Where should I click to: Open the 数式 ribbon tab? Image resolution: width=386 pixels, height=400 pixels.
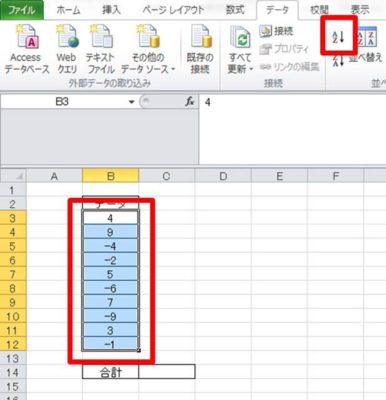tap(235, 10)
